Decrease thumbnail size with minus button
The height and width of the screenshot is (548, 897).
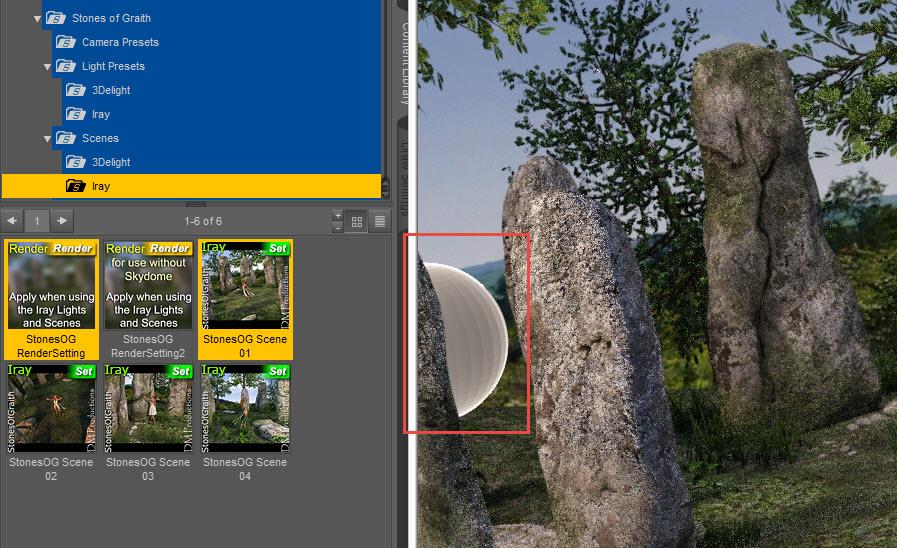click(x=338, y=228)
